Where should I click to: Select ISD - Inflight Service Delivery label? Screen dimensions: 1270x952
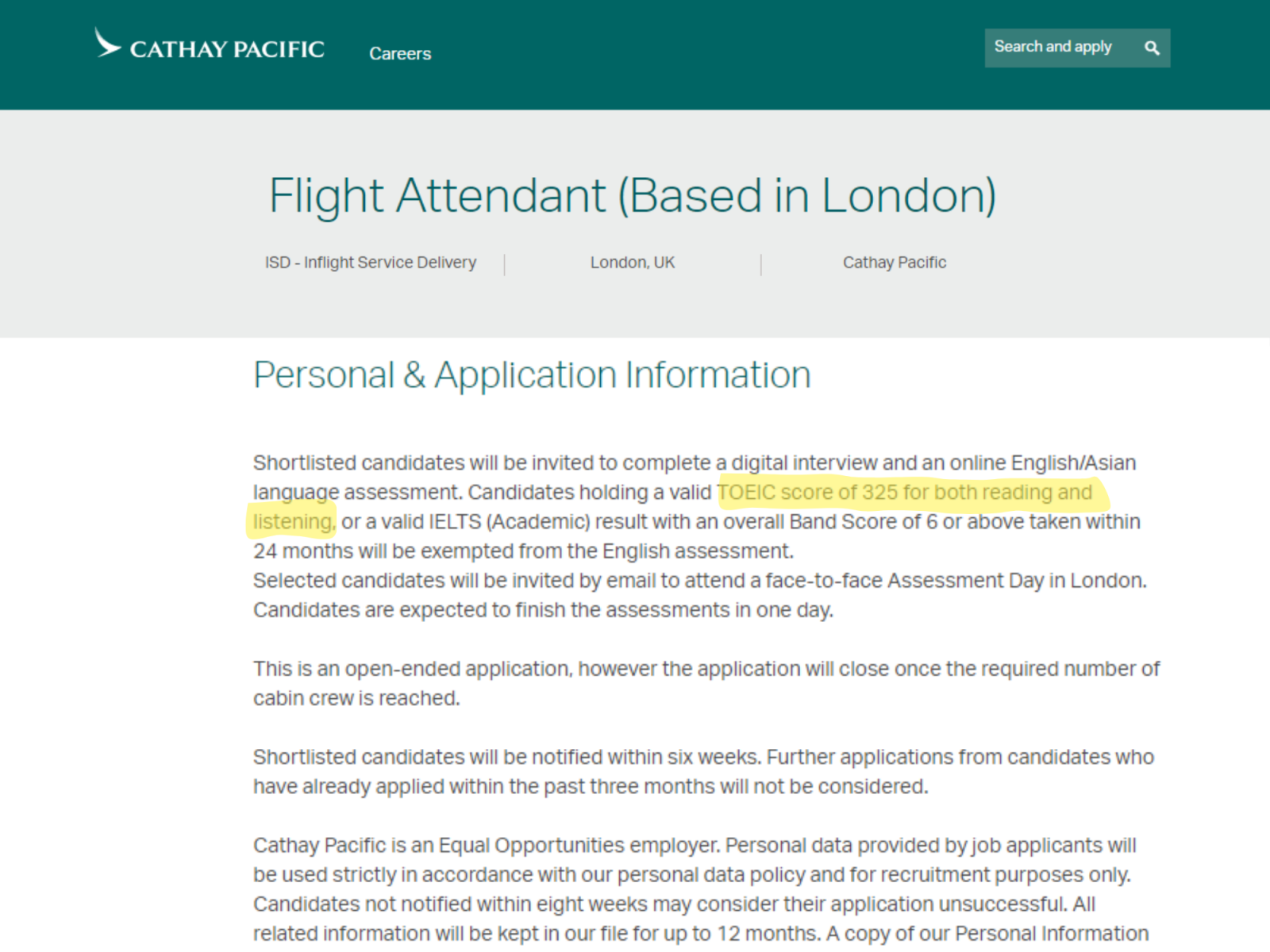(x=371, y=263)
